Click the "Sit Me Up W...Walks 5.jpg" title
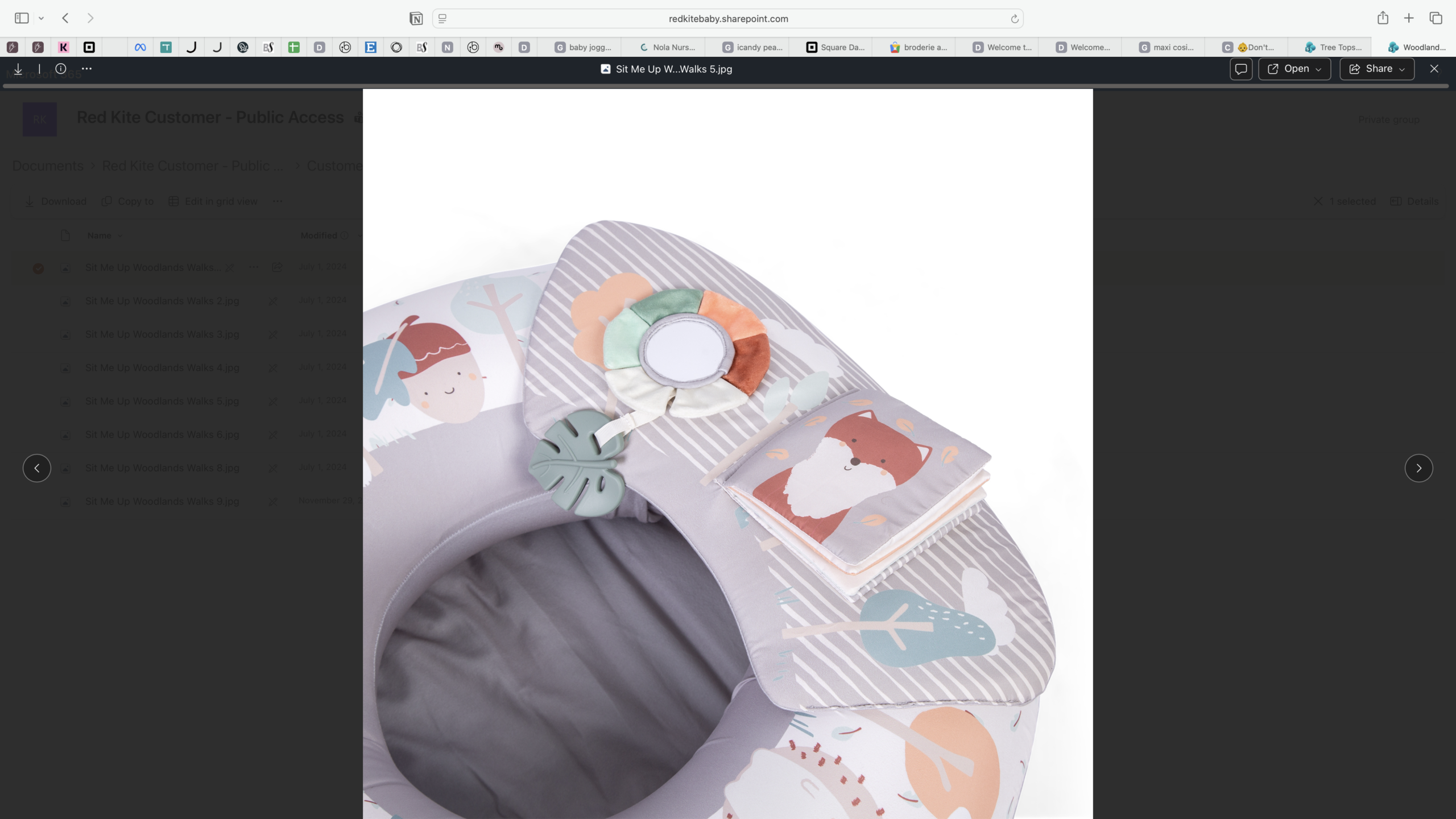The height and width of the screenshot is (819, 1456). point(673,69)
